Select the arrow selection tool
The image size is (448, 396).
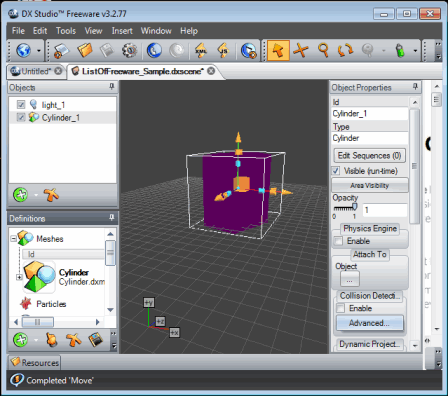pos(278,50)
